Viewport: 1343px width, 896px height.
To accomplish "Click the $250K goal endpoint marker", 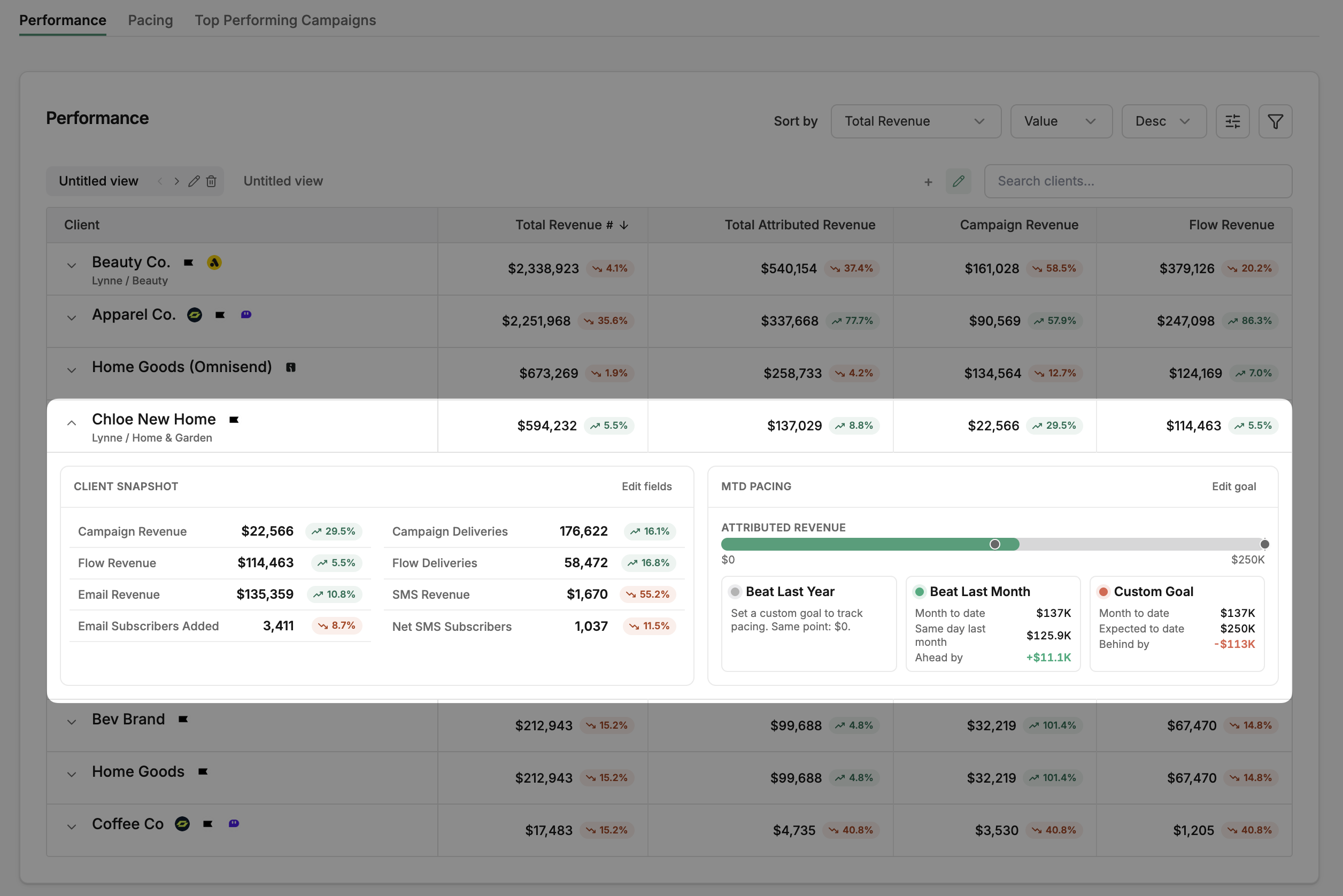I will pyautogui.click(x=1265, y=544).
